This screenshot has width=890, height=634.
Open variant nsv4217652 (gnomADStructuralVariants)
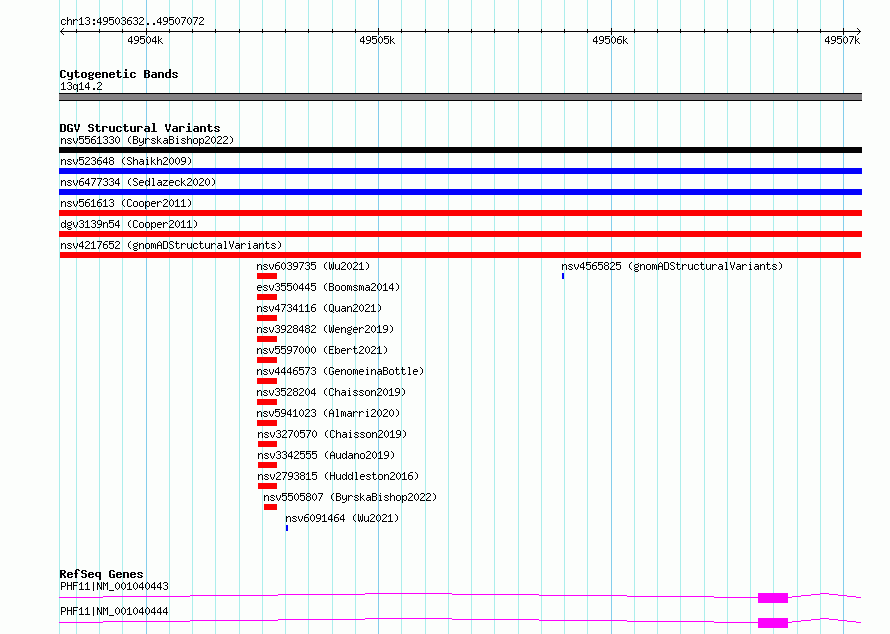pos(171,245)
